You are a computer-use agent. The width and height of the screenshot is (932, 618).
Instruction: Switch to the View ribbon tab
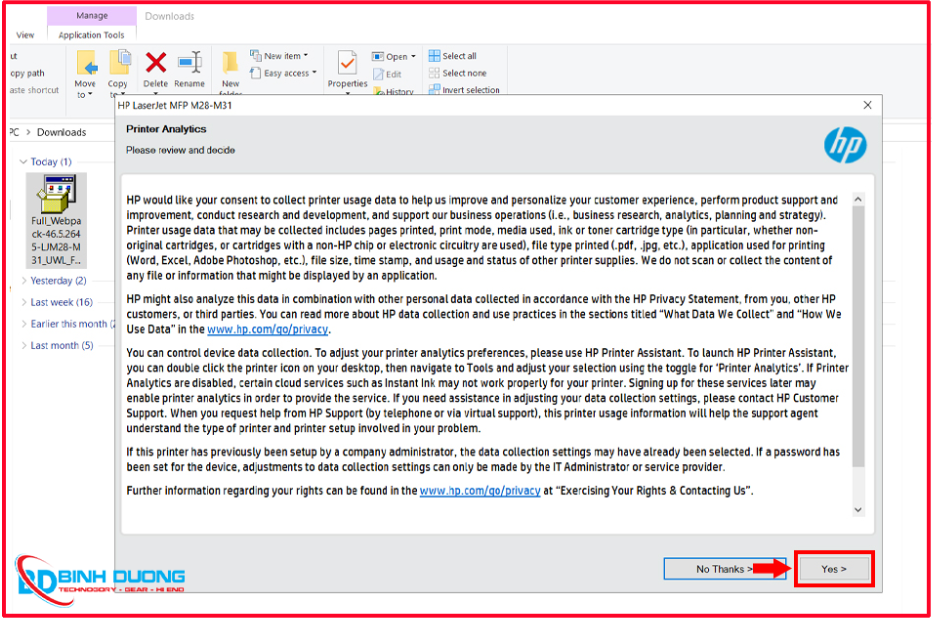[25, 35]
